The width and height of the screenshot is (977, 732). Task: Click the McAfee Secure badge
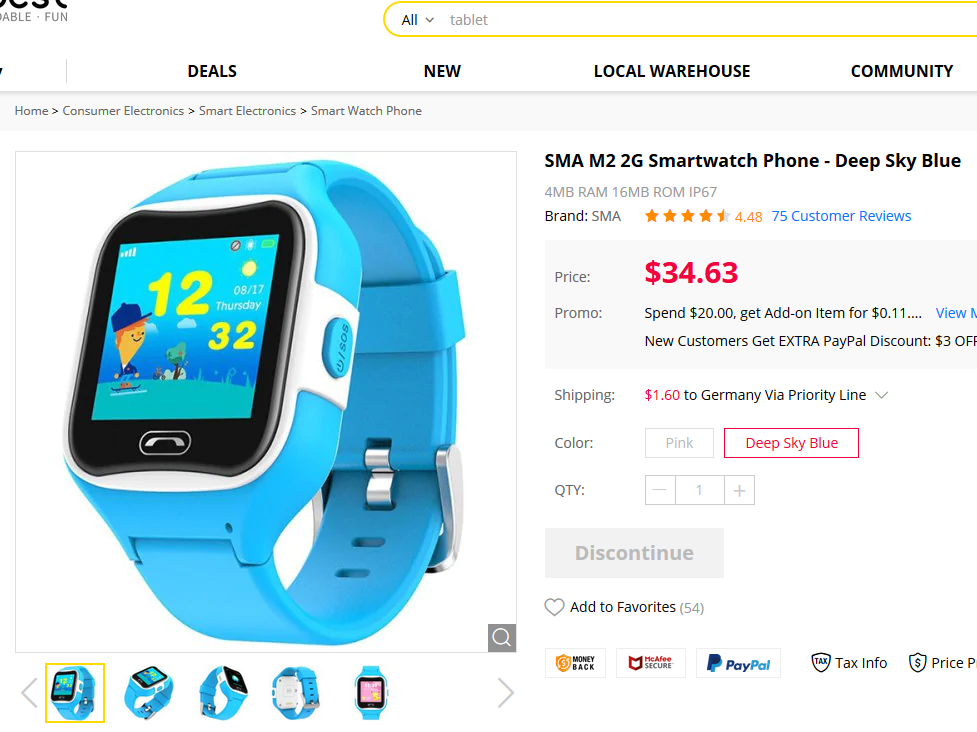point(651,663)
